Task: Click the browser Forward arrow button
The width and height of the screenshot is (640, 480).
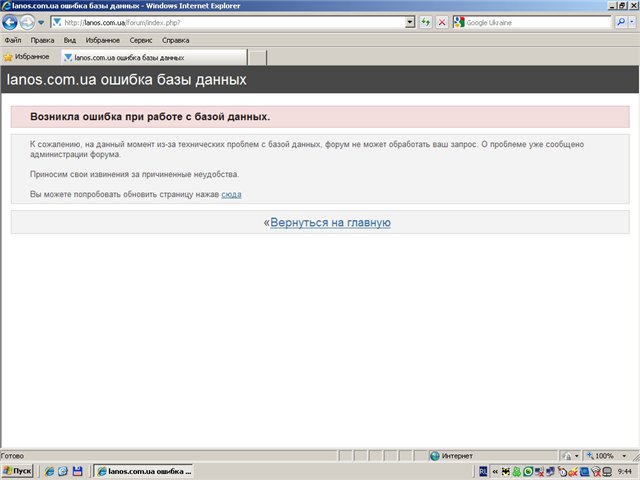Action: (x=28, y=22)
